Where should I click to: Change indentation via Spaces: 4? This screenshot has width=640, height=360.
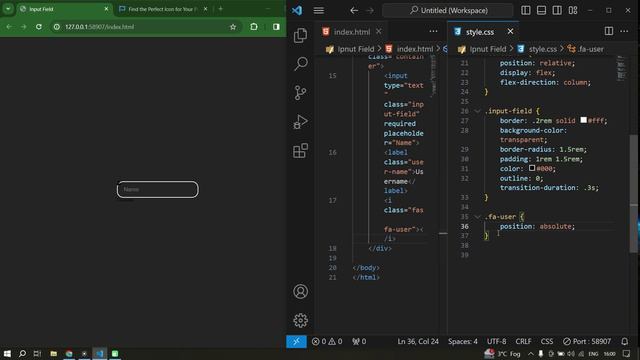pyautogui.click(x=462, y=341)
